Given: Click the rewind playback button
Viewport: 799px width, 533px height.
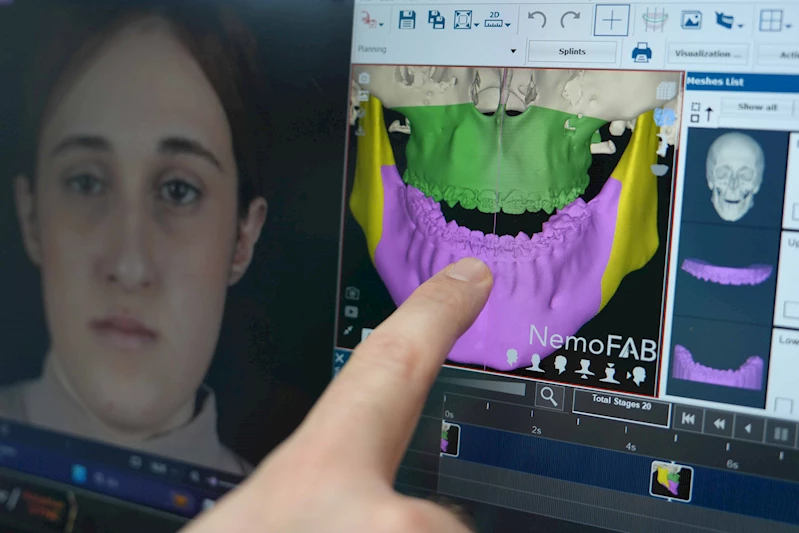Looking at the screenshot, I should pyautogui.click(x=718, y=423).
